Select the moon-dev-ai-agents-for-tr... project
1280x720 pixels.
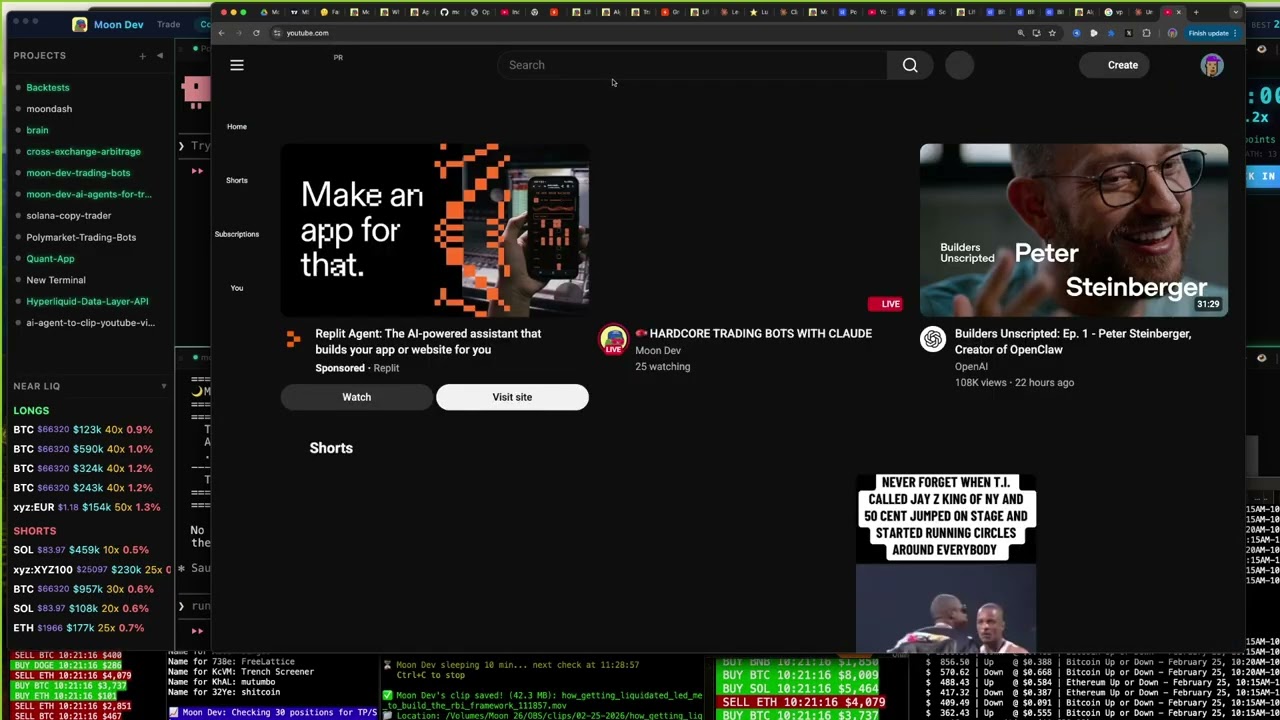[x=89, y=194]
